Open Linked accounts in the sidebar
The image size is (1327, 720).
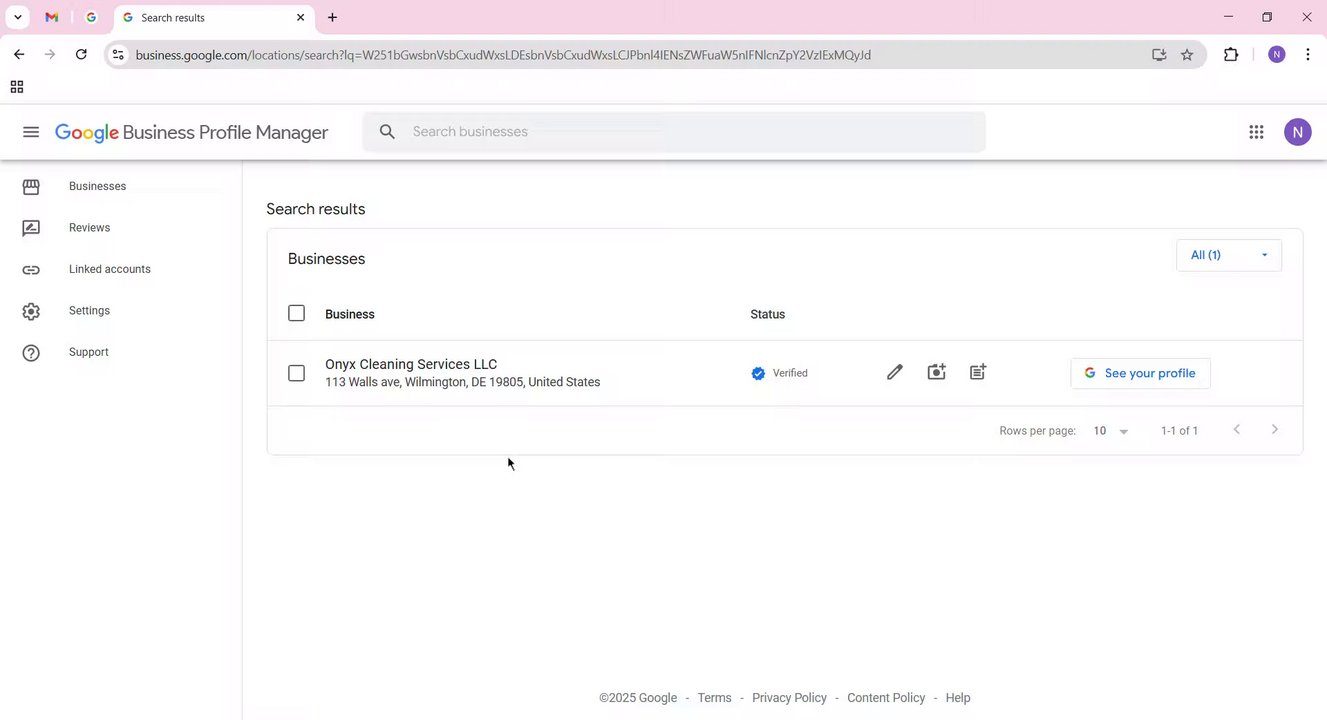click(110, 270)
